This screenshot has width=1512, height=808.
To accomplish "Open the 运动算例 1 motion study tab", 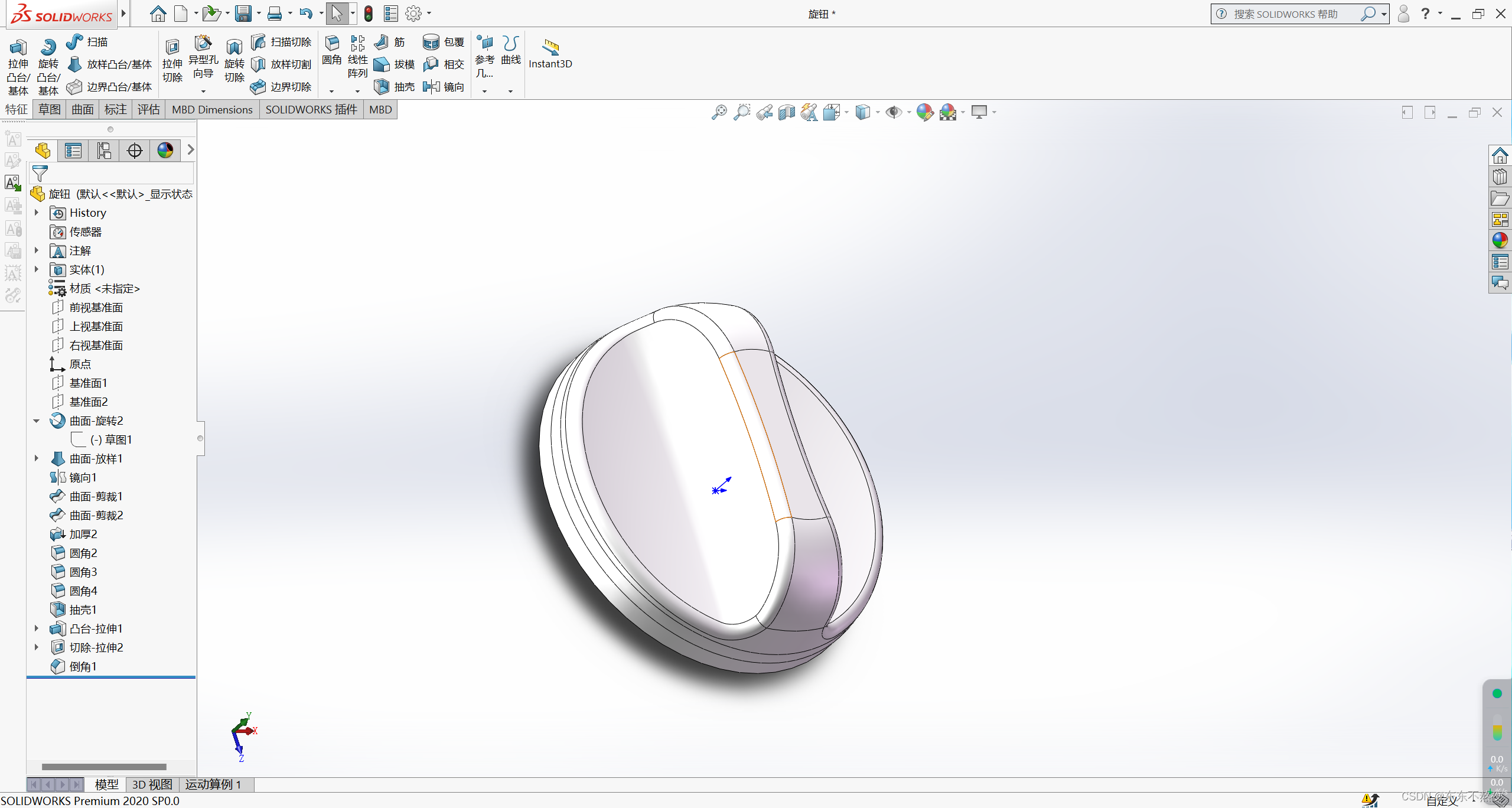I will pyautogui.click(x=213, y=784).
